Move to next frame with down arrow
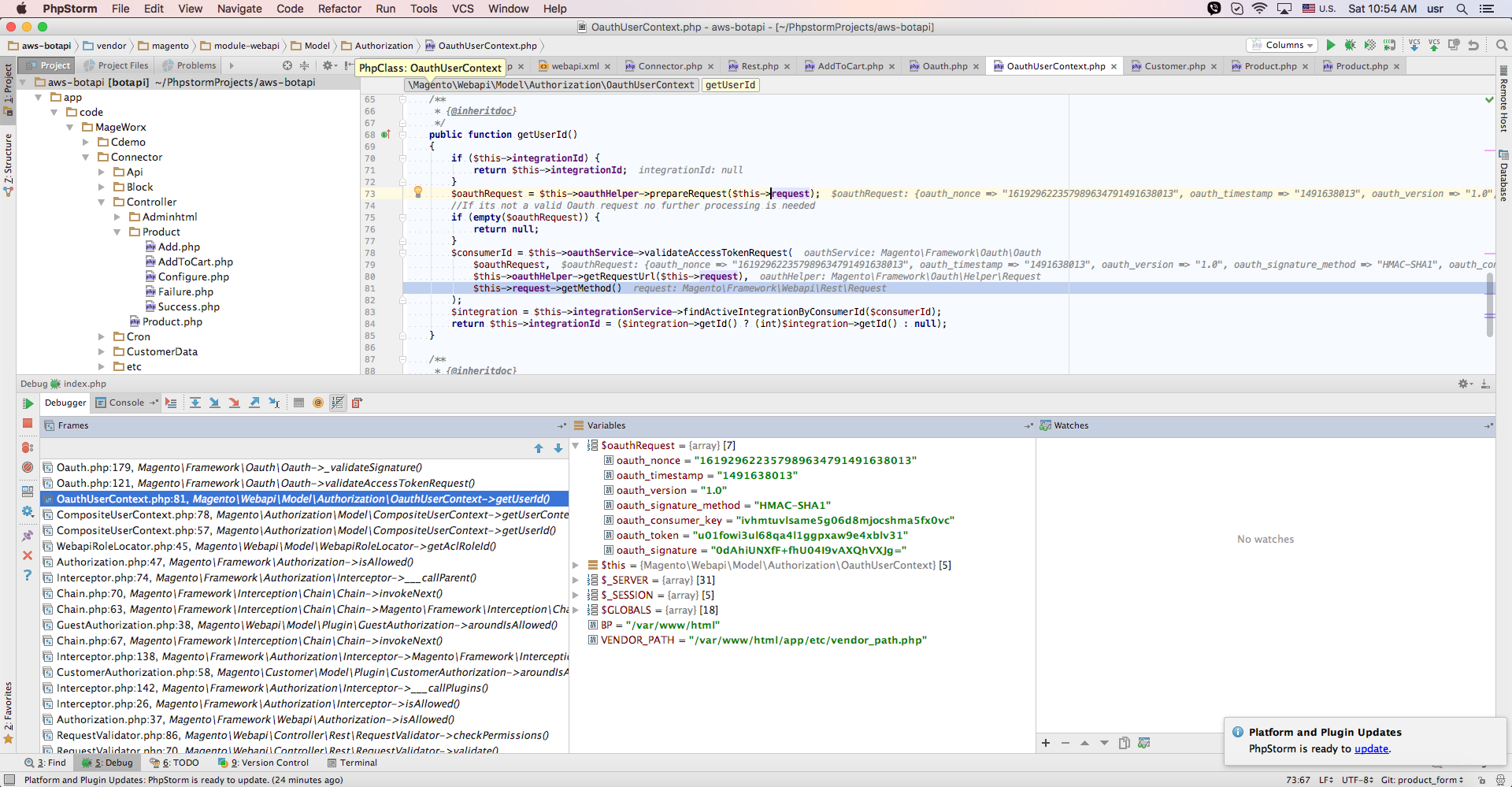This screenshot has width=1512, height=787. point(558,448)
